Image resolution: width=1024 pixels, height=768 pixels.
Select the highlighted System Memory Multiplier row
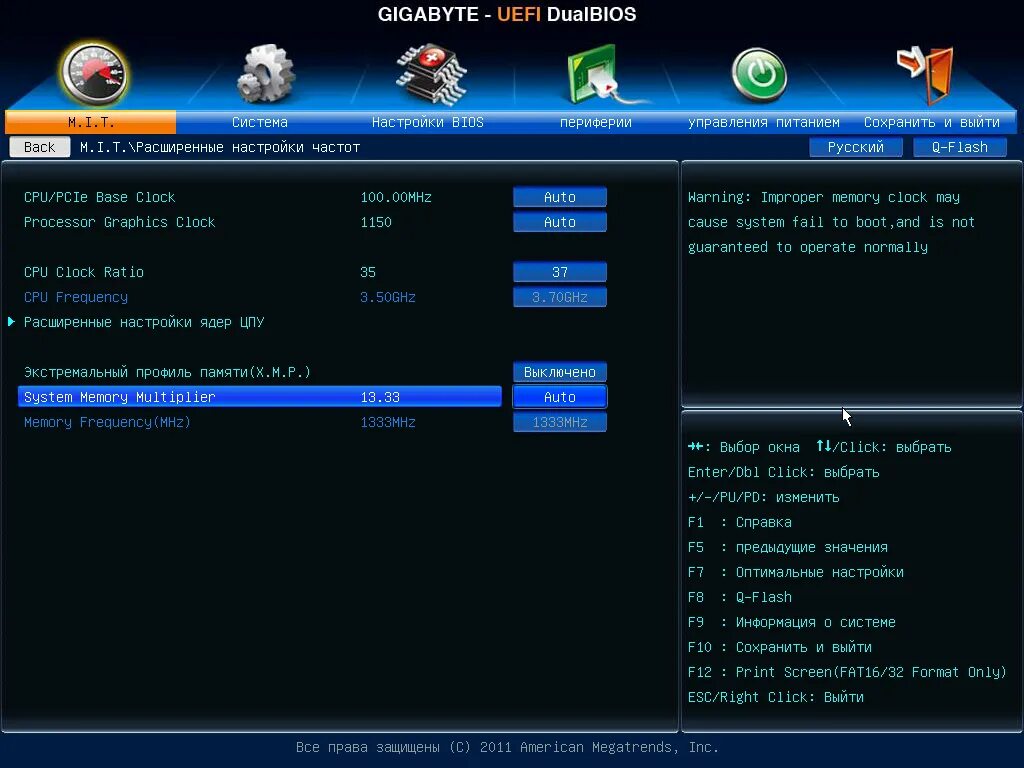coord(260,396)
